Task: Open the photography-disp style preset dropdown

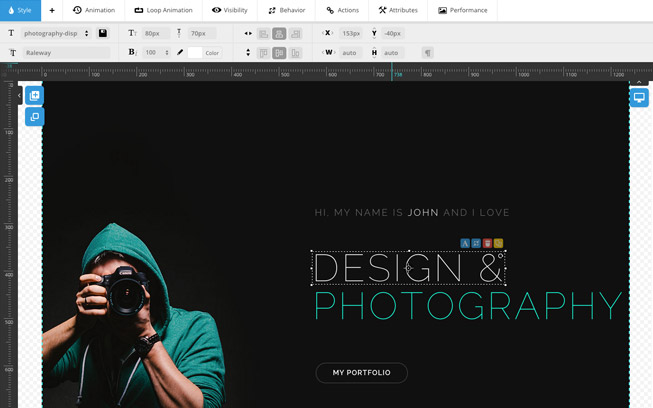Action: pyautogui.click(x=56, y=33)
